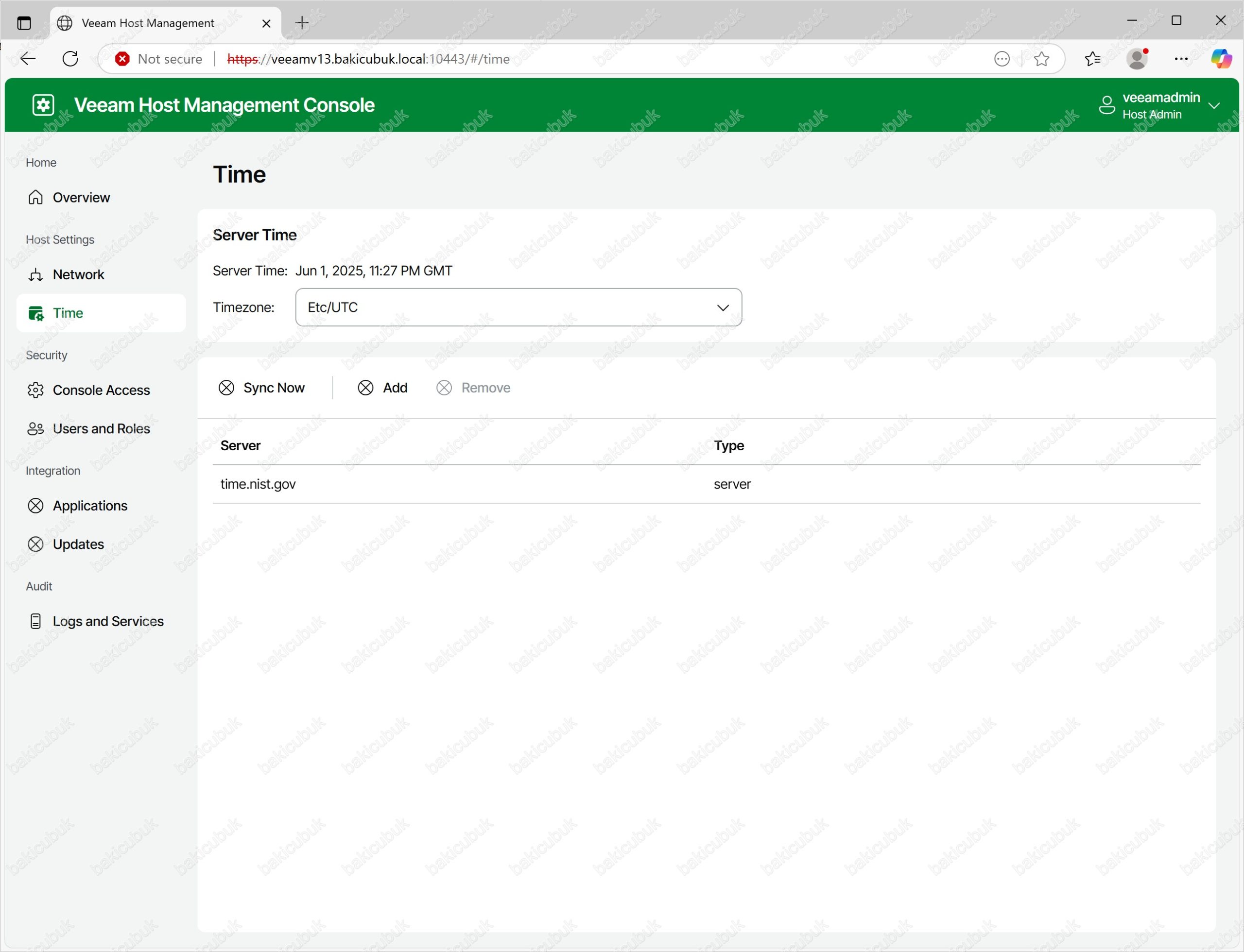This screenshot has height=952, width=1244.
Task: Reload the page with refresh icon
Action: pos(70,58)
